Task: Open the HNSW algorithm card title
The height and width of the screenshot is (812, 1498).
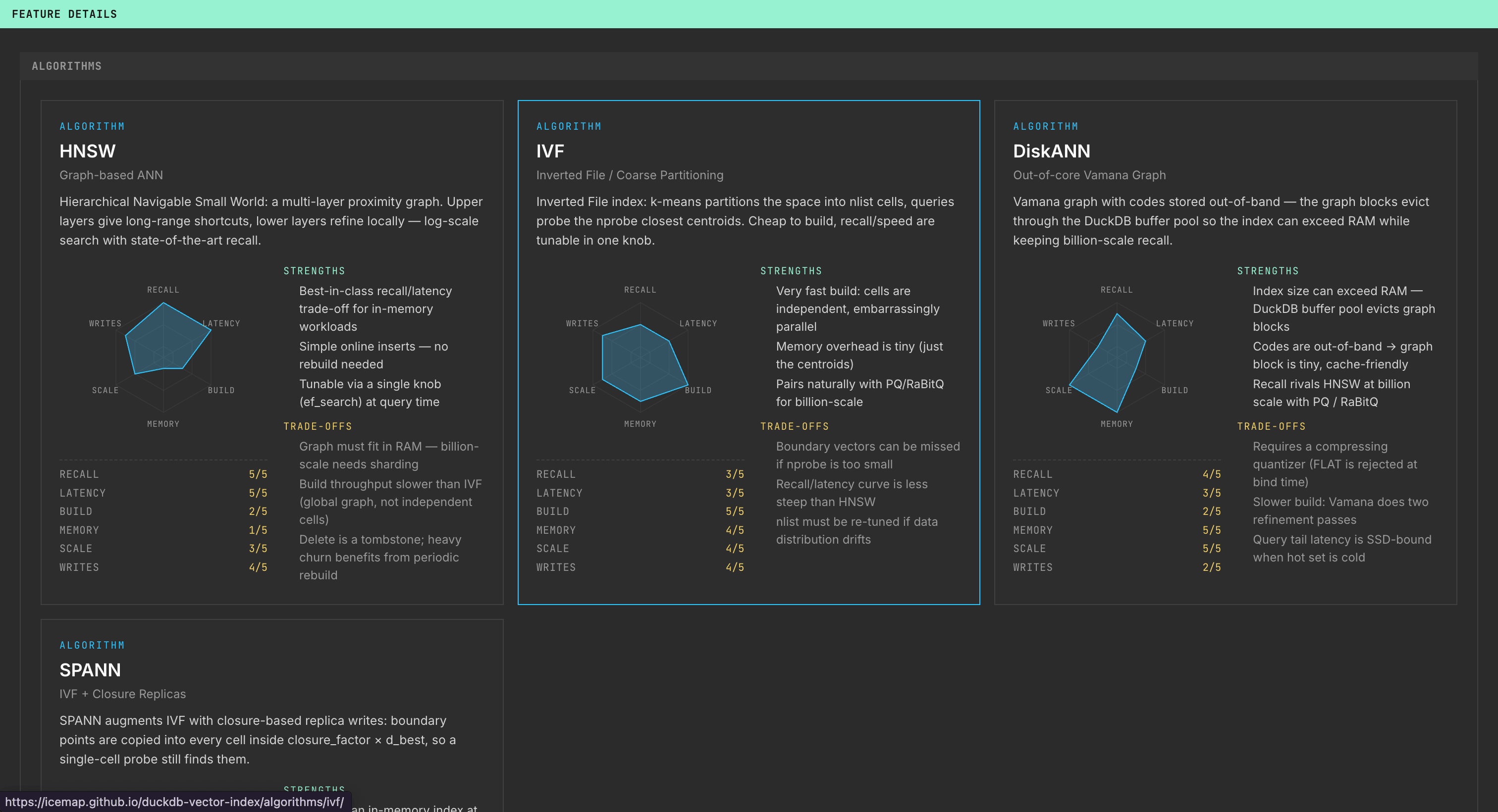Action: pos(87,151)
